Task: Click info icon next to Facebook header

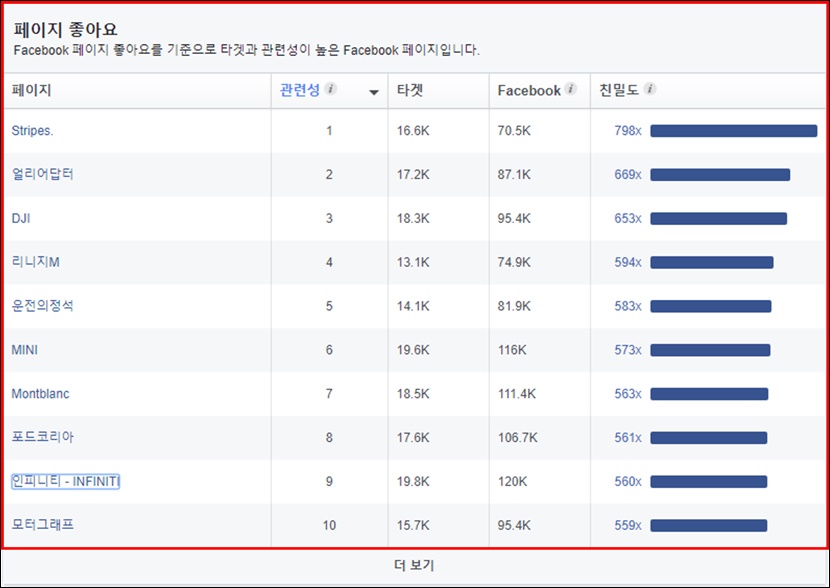Action: (570, 89)
